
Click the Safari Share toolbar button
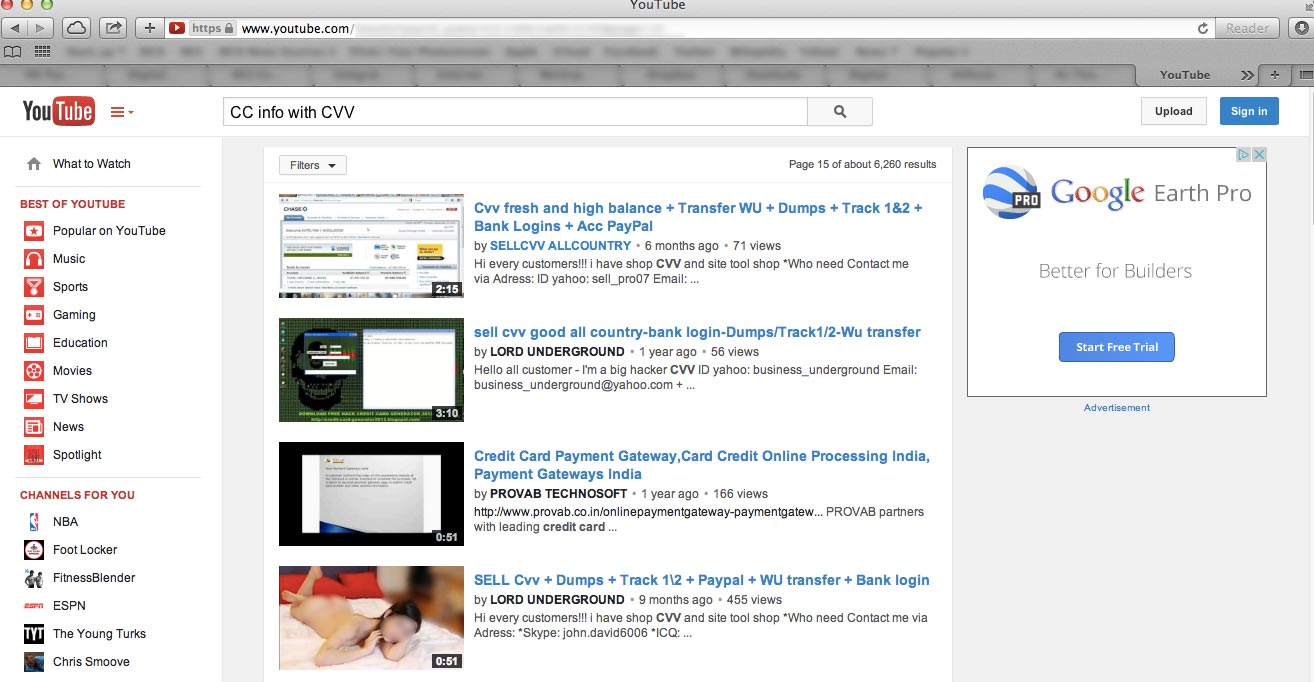point(113,28)
